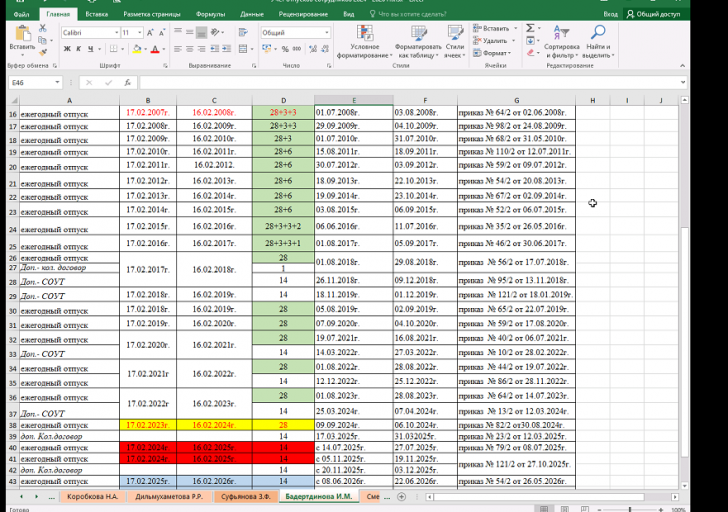The image size is (728, 512).
Task: Open the font size 11 dropdown
Action: [139, 32]
